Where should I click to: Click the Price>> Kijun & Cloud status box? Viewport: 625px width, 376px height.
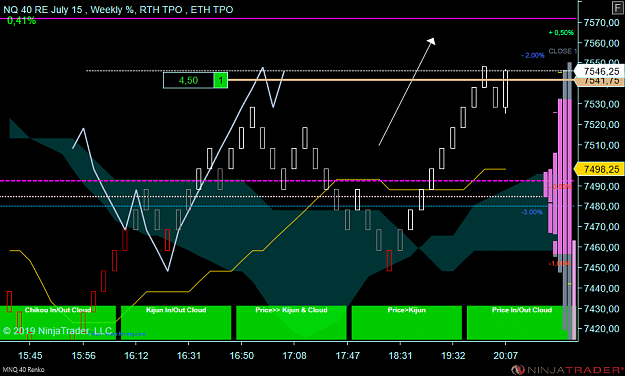coord(291,323)
